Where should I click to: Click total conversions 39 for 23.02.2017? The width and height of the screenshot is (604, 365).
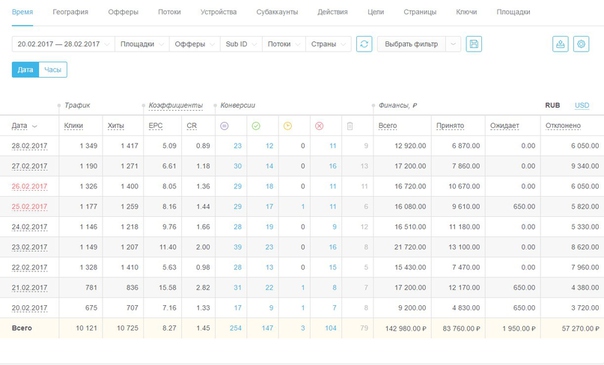(x=238, y=247)
